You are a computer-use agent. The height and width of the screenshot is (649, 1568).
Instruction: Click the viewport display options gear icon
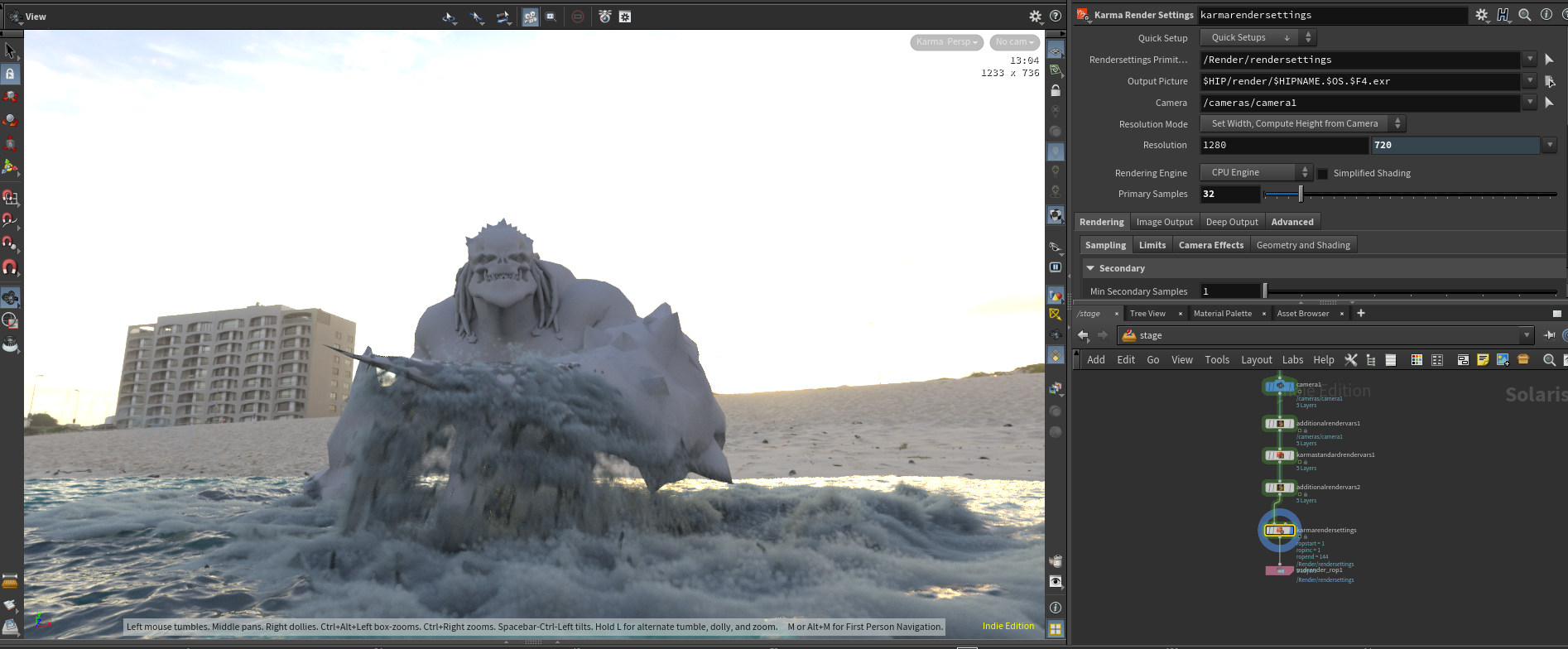click(x=1035, y=17)
